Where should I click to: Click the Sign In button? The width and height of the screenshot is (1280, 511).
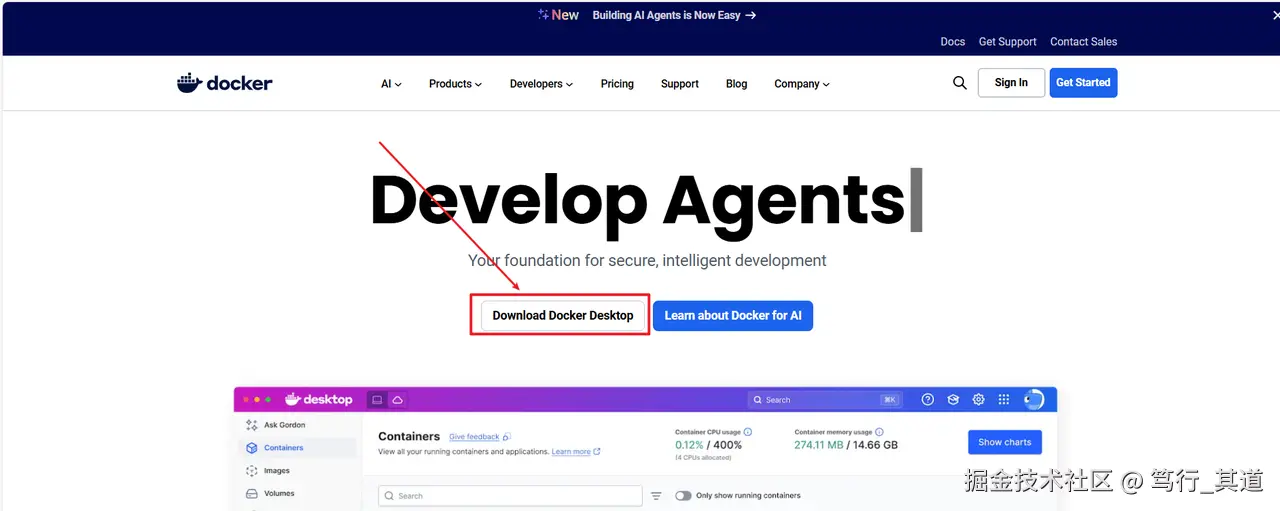click(x=1011, y=83)
